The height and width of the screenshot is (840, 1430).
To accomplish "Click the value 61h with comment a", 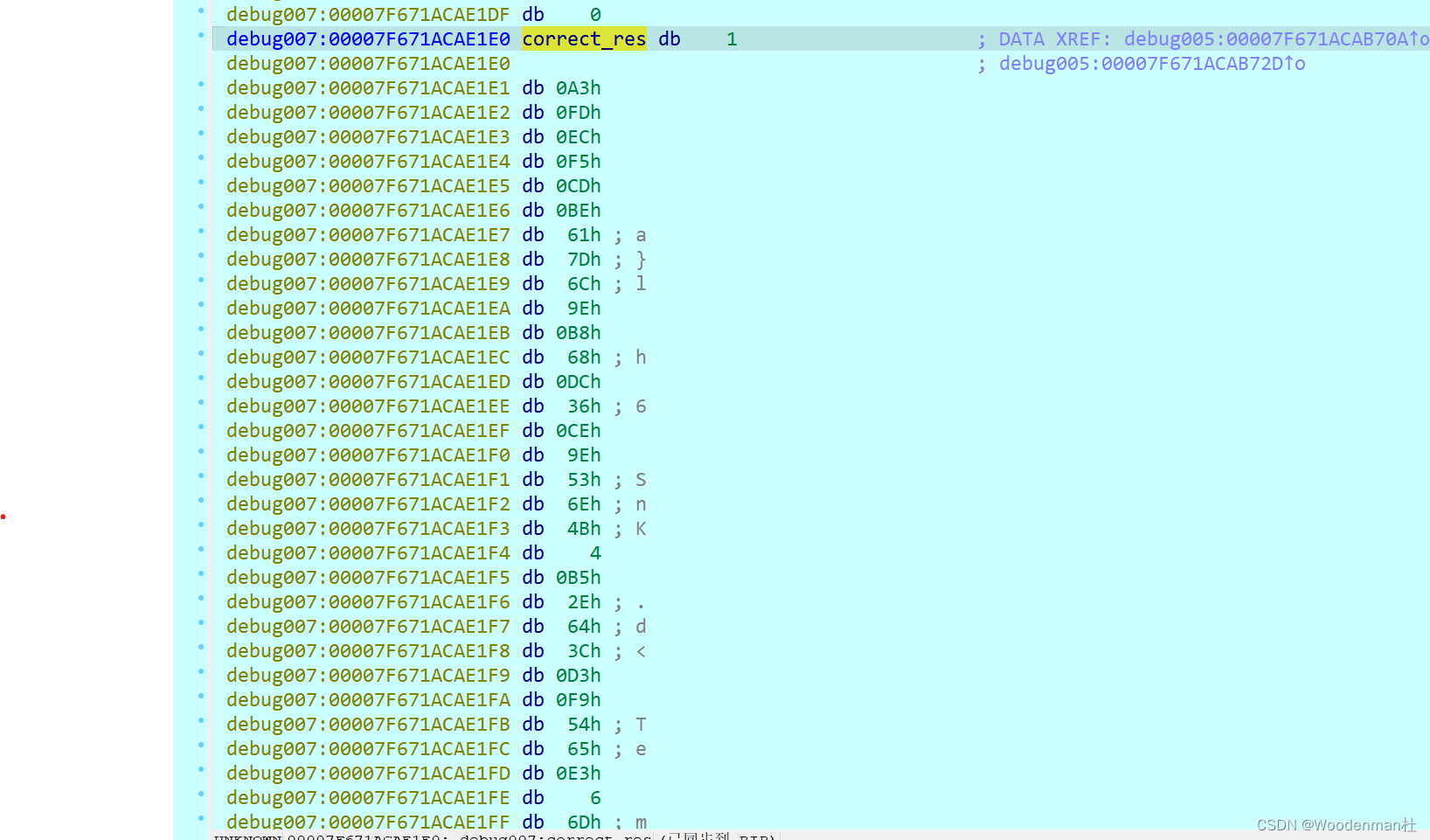I will tap(584, 235).
